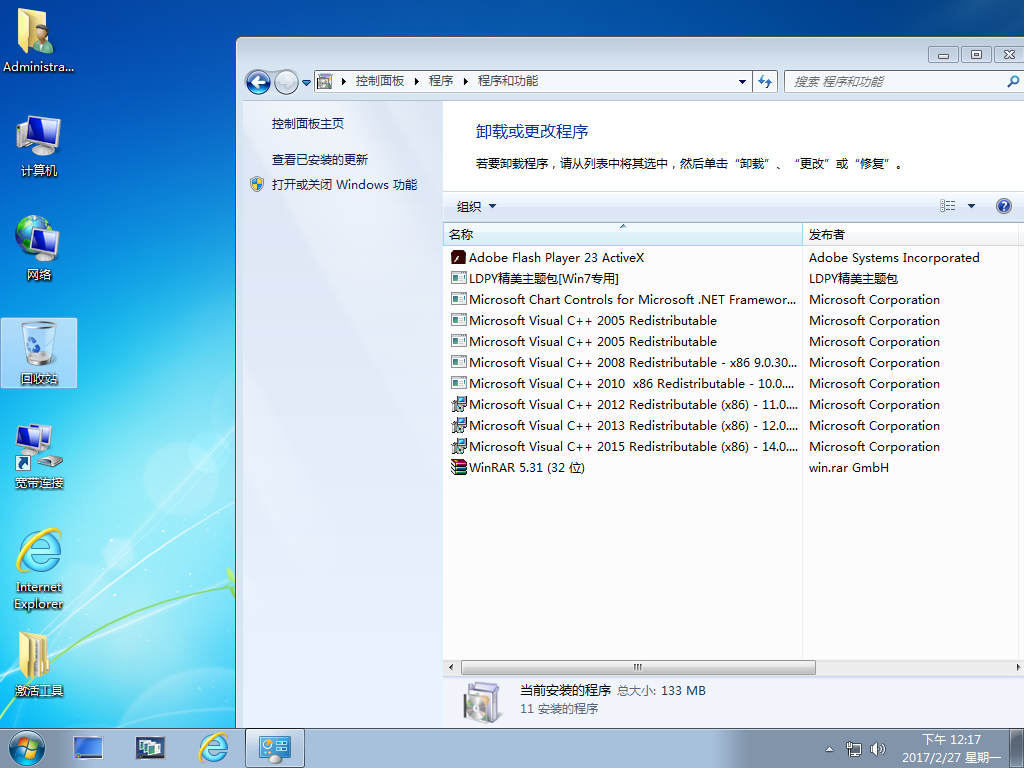
Task: Select 控制面板 breadcrumb in address bar
Action: pyautogui.click(x=379, y=81)
